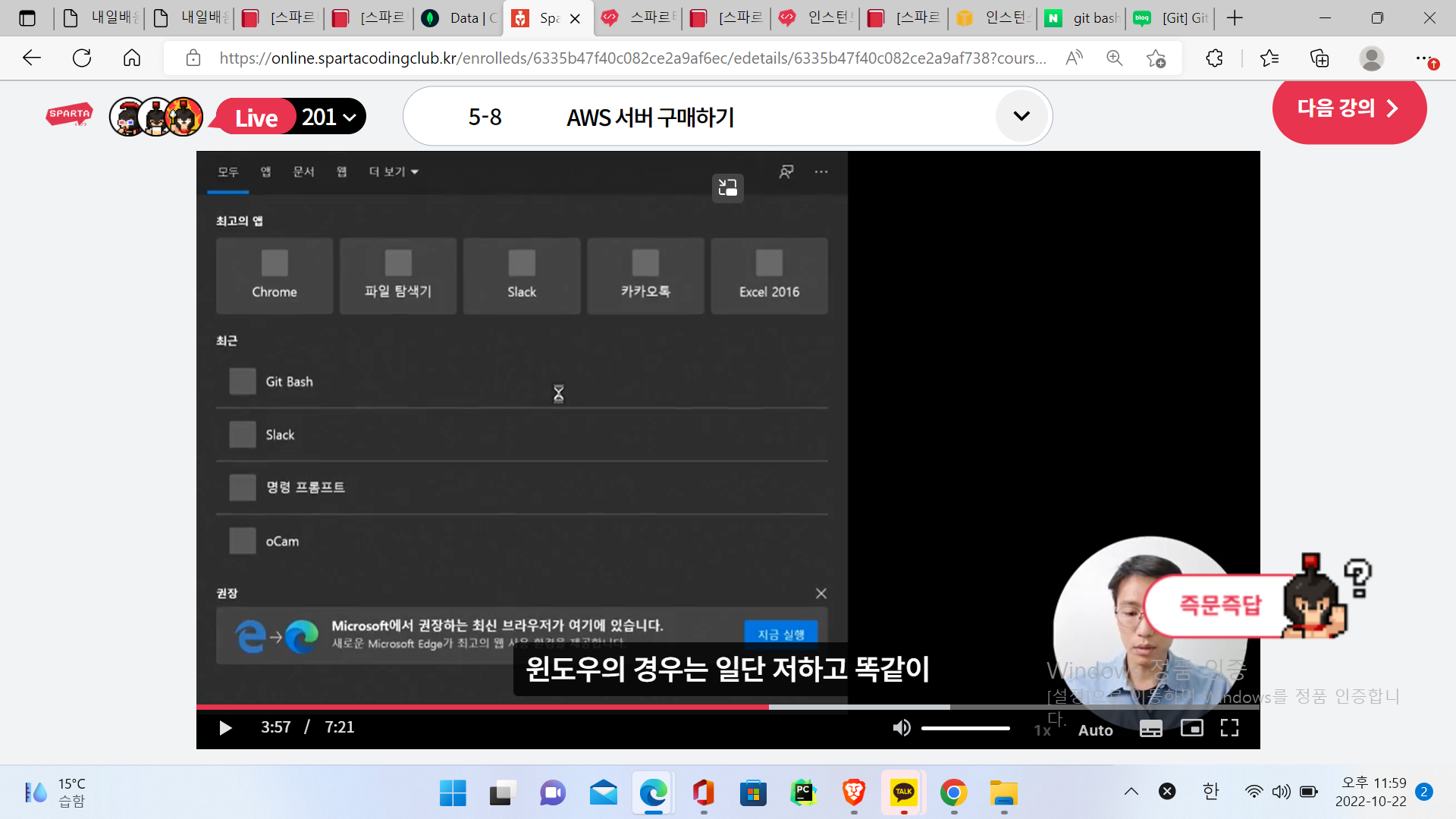Open notification badge showing 2
Screen dimensions: 1456x819
[x=1424, y=792]
